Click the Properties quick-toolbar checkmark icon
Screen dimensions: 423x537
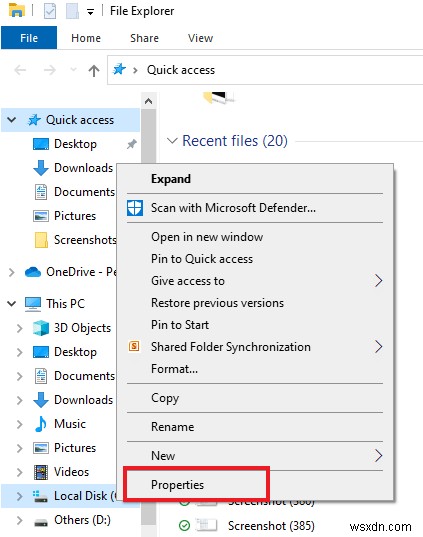[50, 11]
